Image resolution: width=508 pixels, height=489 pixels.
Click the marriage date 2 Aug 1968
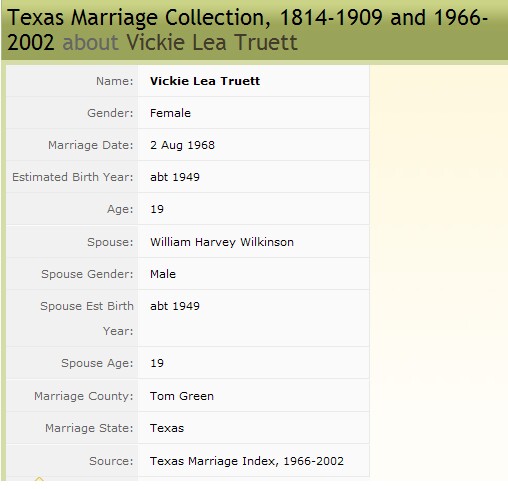[x=182, y=145]
